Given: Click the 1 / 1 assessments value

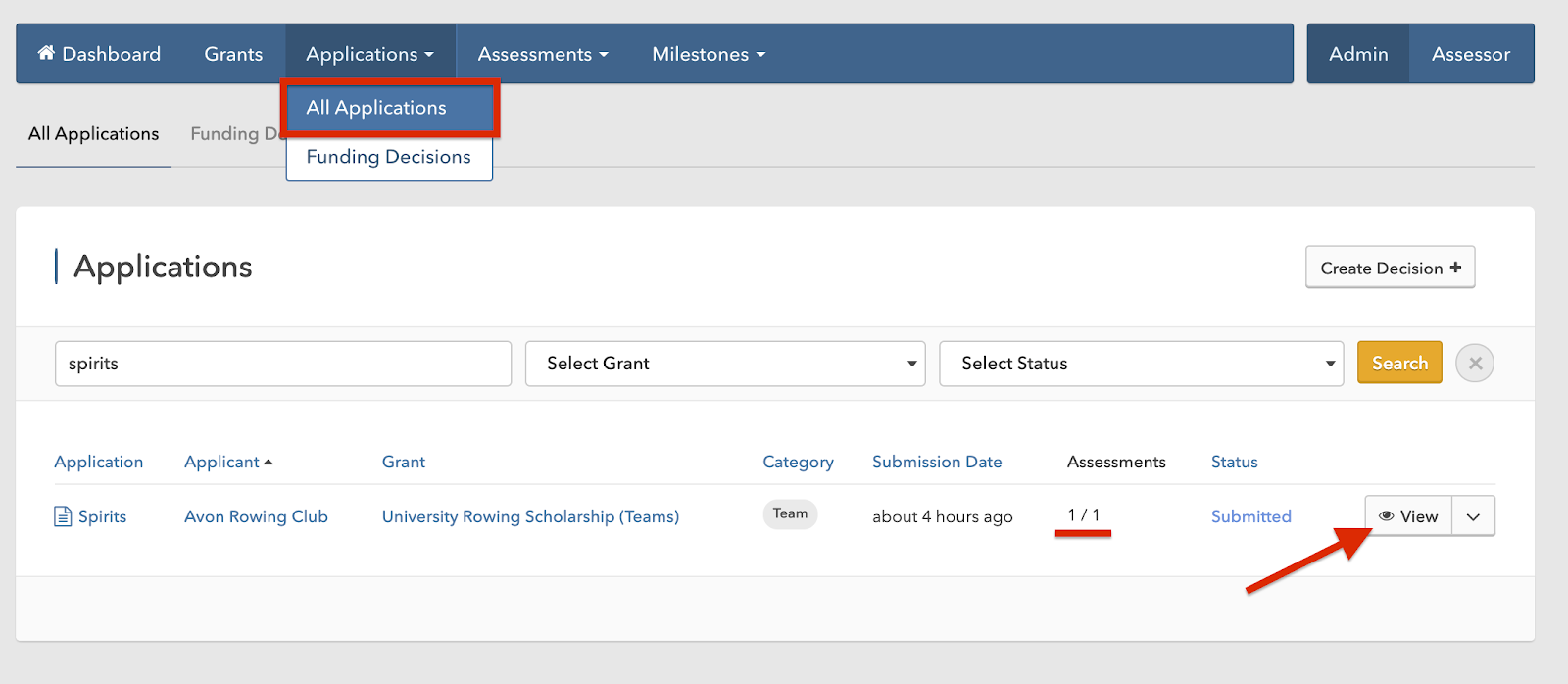Looking at the screenshot, I should 1084,514.
